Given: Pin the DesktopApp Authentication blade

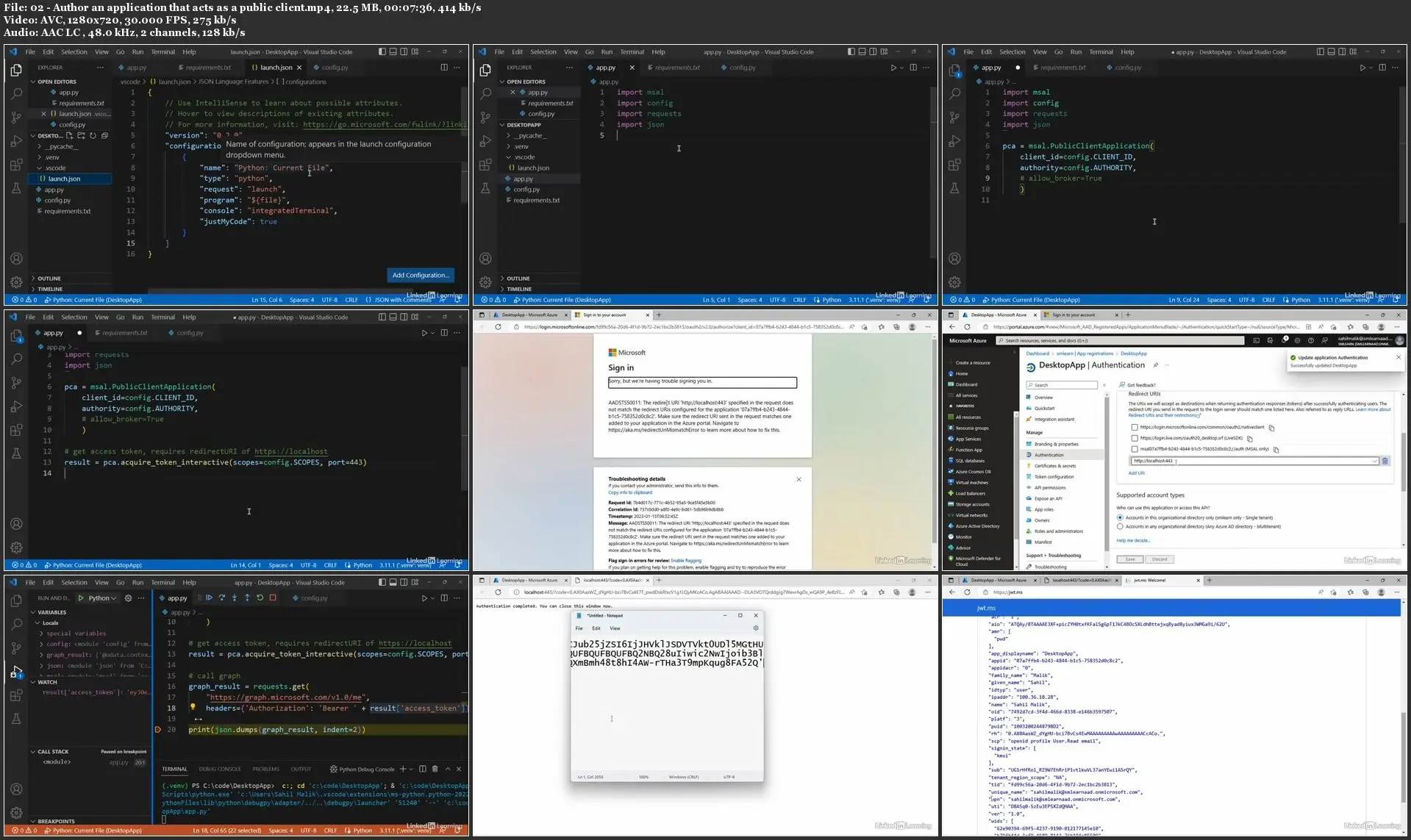Looking at the screenshot, I should [x=1156, y=365].
